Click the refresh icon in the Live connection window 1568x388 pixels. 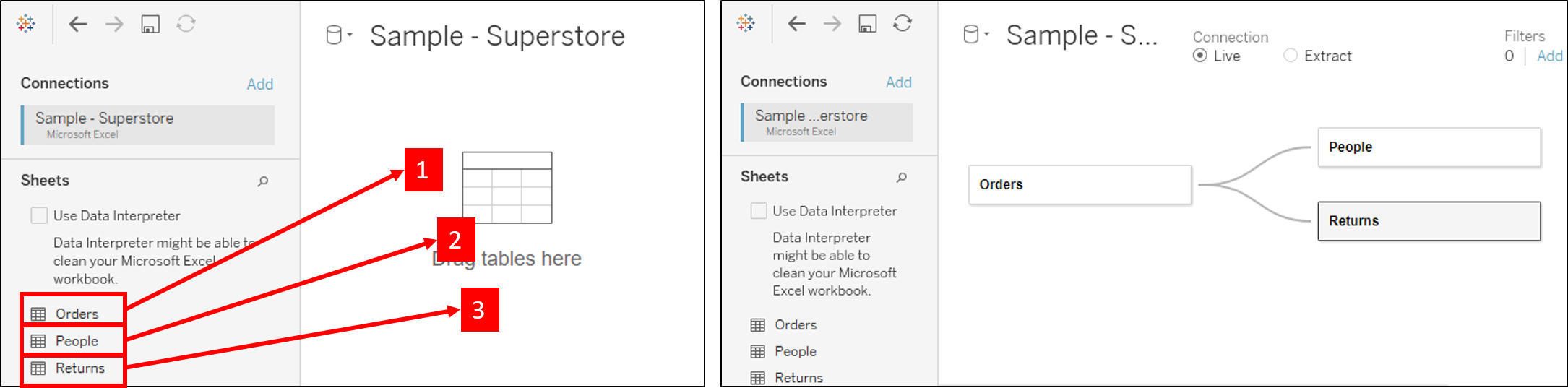(903, 24)
